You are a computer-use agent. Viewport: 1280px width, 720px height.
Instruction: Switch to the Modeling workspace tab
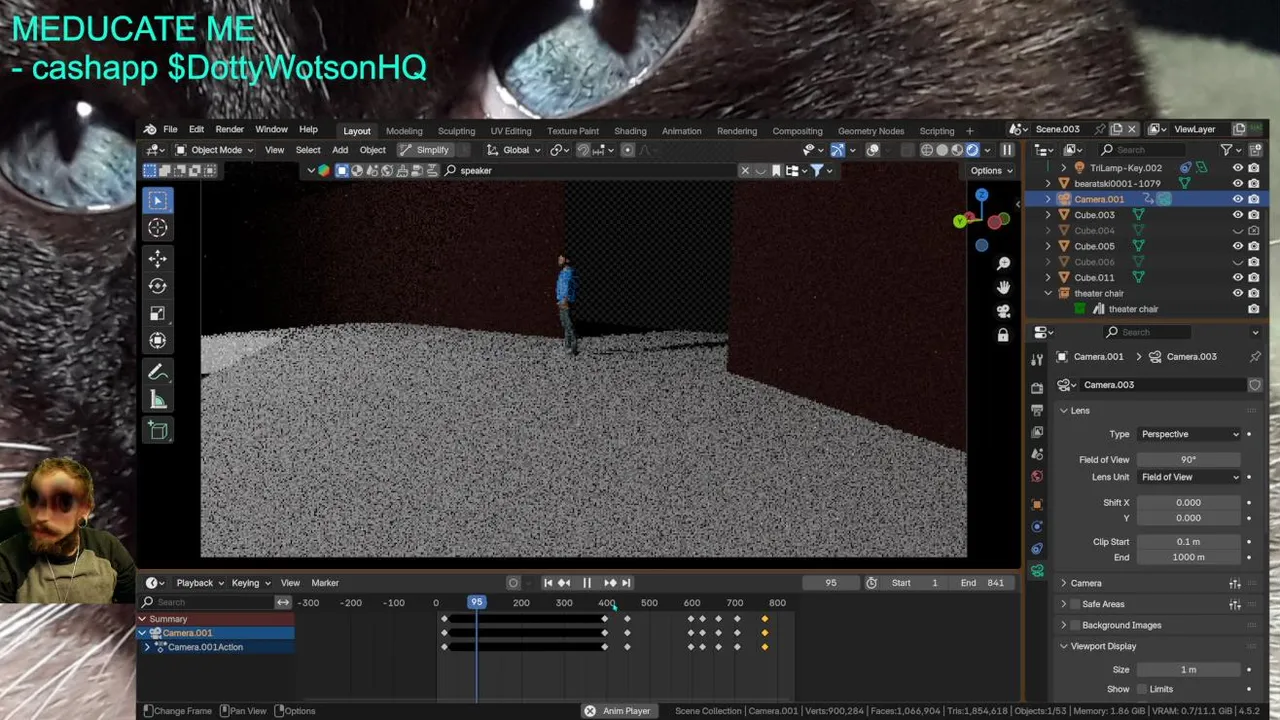[x=404, y=131]
